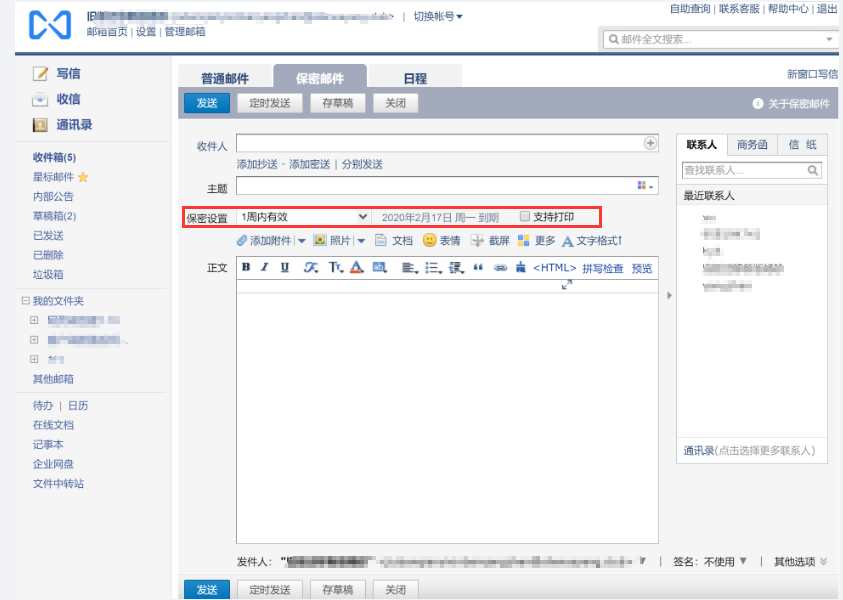The width and height of the screenshot is (843, 600).
Task: Toggle bold formatting in editor
Action: pos(244,268)
